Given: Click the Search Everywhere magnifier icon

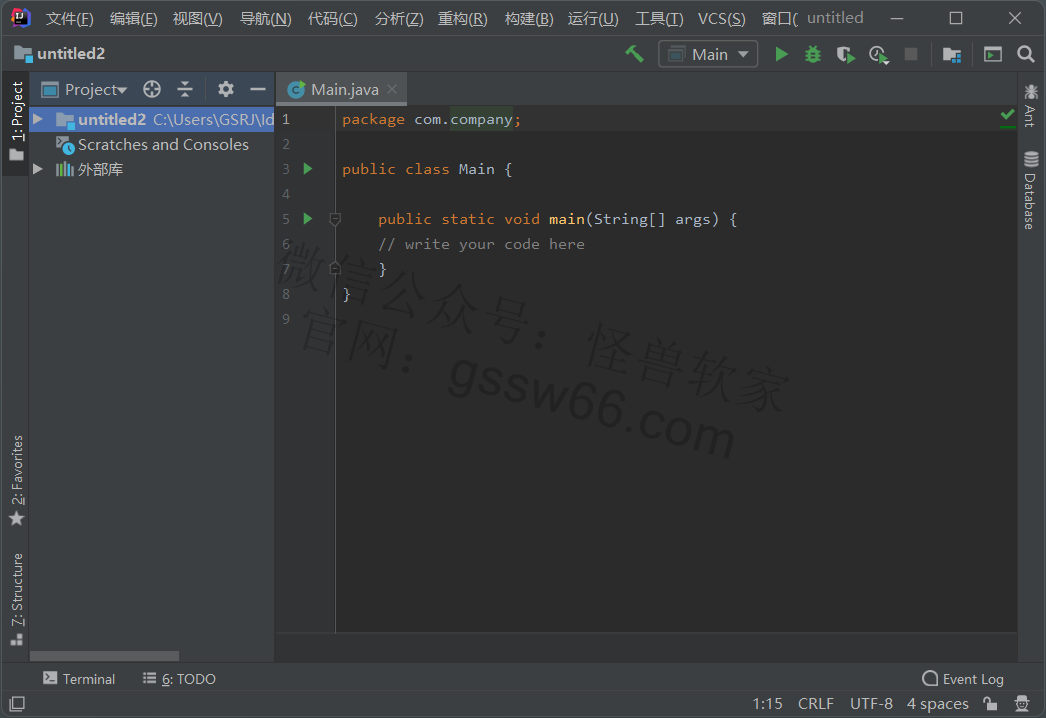Looking at the screenshot, I should coord(1025,54).
